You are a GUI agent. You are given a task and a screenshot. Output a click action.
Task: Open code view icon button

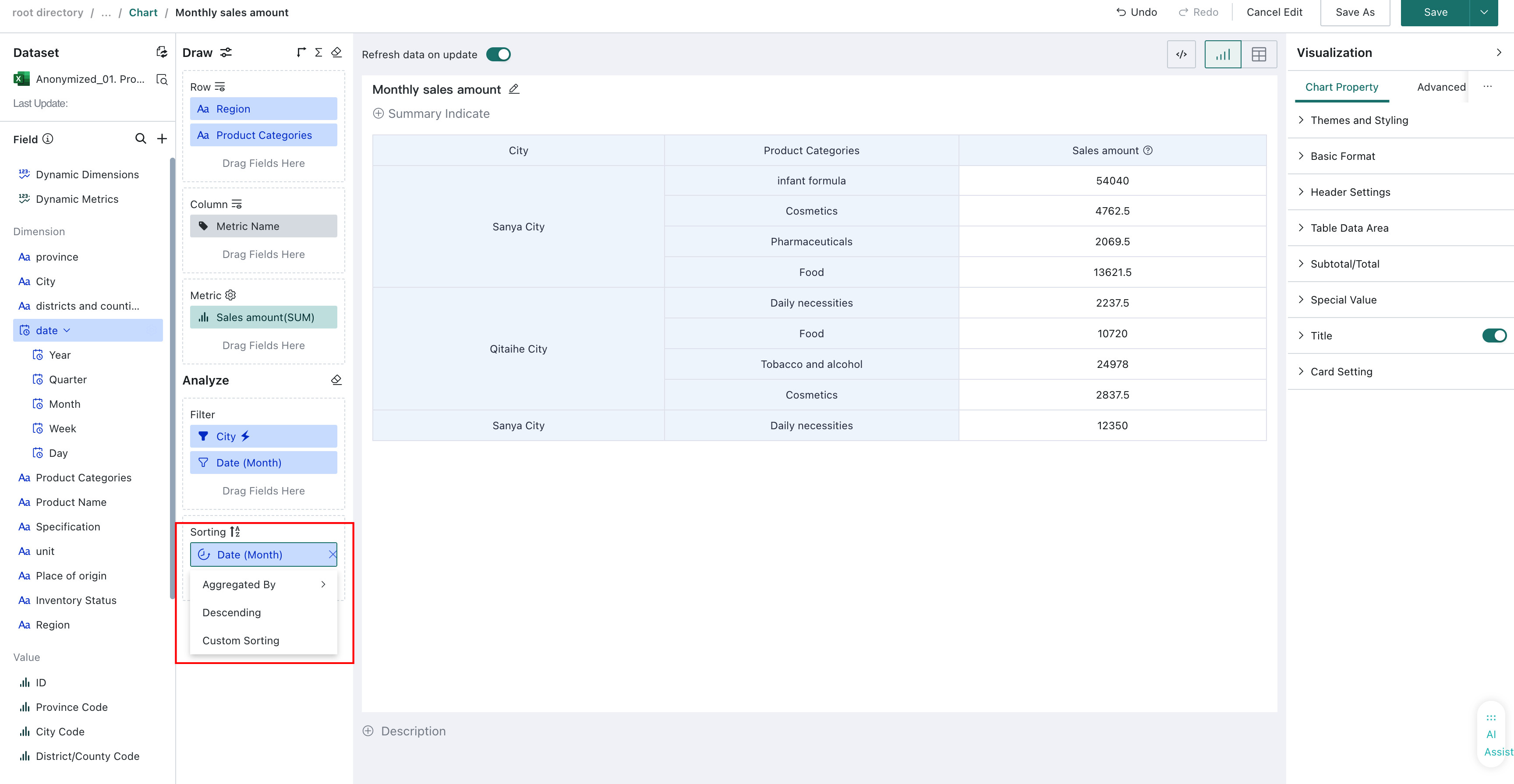click(x=1181, y=54)
